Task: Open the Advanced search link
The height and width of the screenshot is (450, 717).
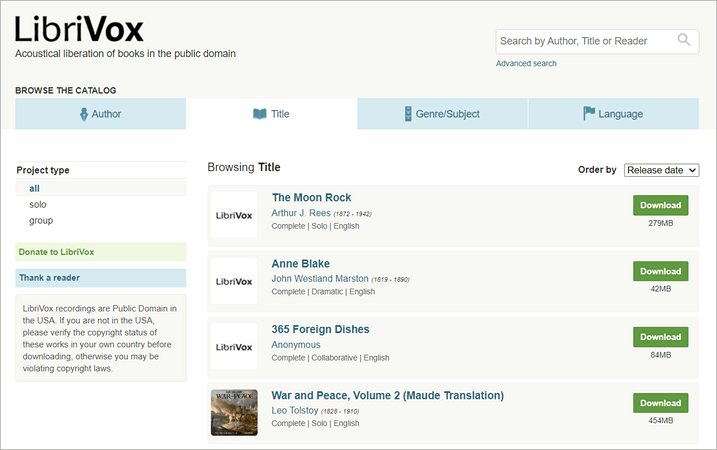Action: [526, 64]
